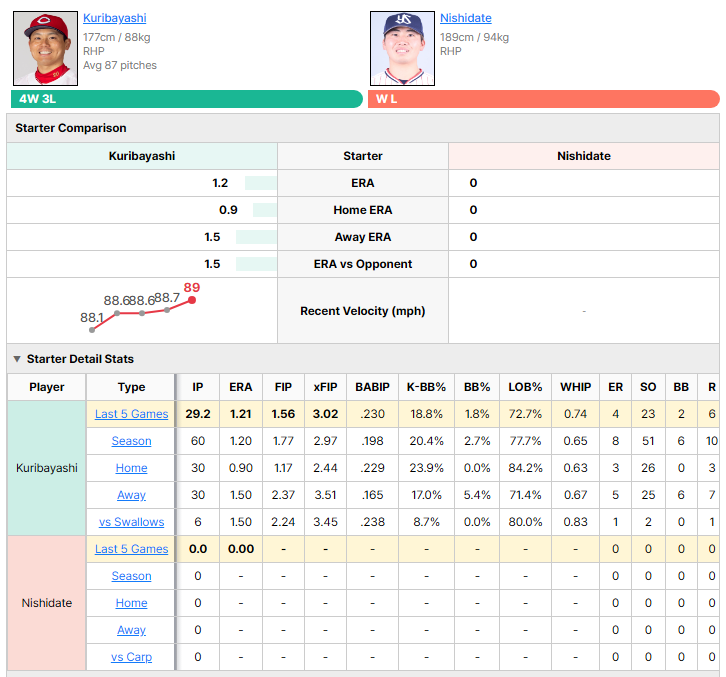Click the xFIP column header
726x677 pixels.
click(325, 387)
